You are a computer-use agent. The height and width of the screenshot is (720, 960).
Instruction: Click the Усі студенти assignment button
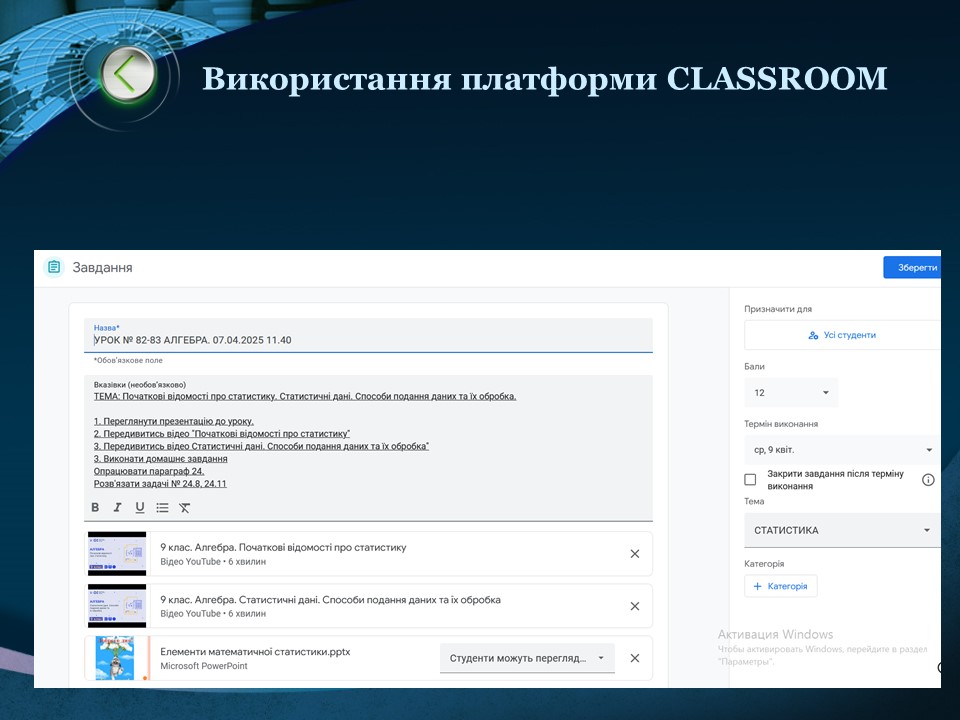click(x=841, y=335)
